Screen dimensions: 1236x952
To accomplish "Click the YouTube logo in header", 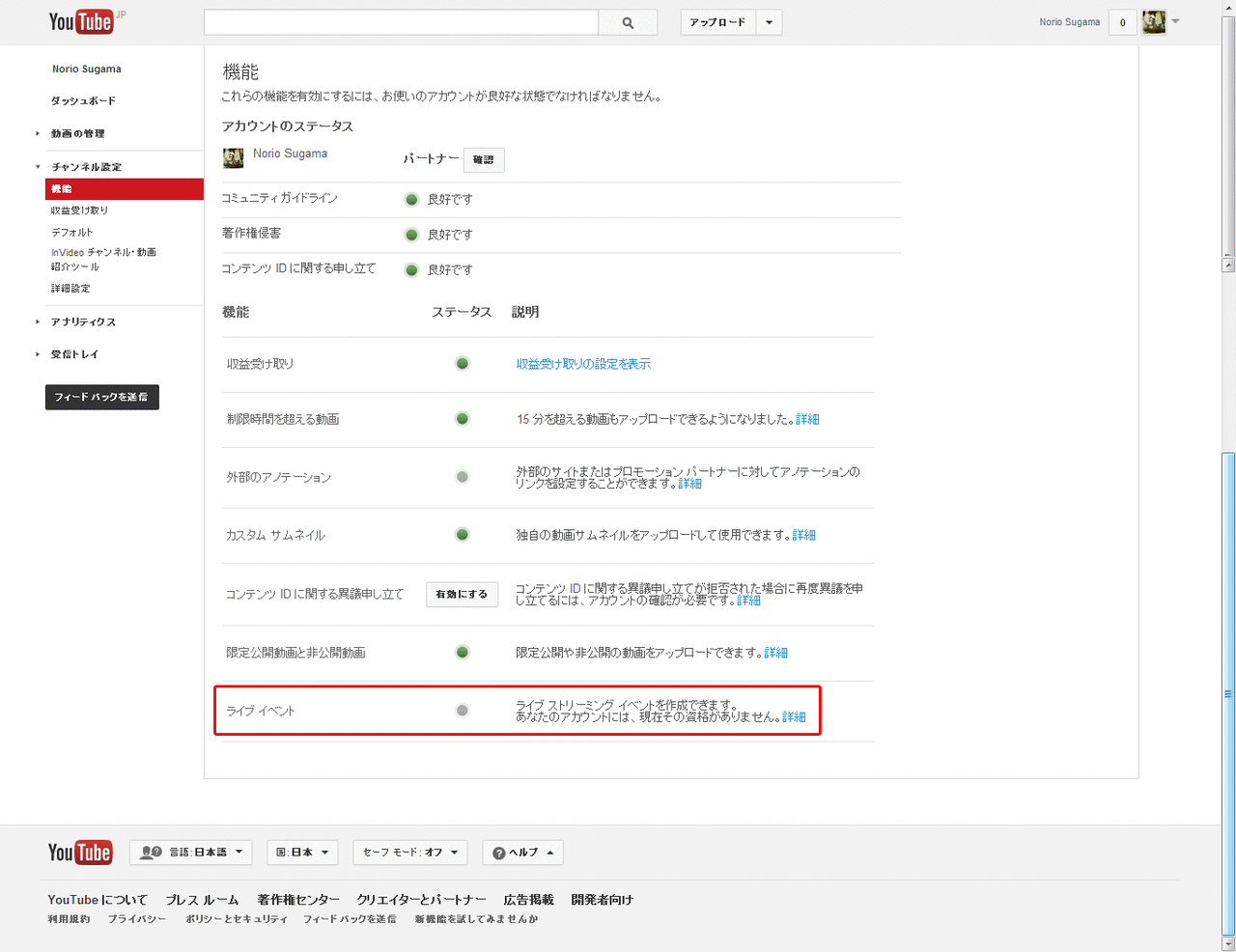I will pyautogui.click(x=81, y=21).
